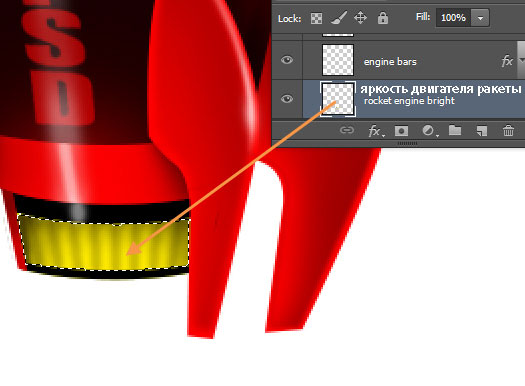Image resolution: width=525 pixels, height=386 pixels.
Task: Lock transparent pixels icon
Action: click(x=316, y=18)
